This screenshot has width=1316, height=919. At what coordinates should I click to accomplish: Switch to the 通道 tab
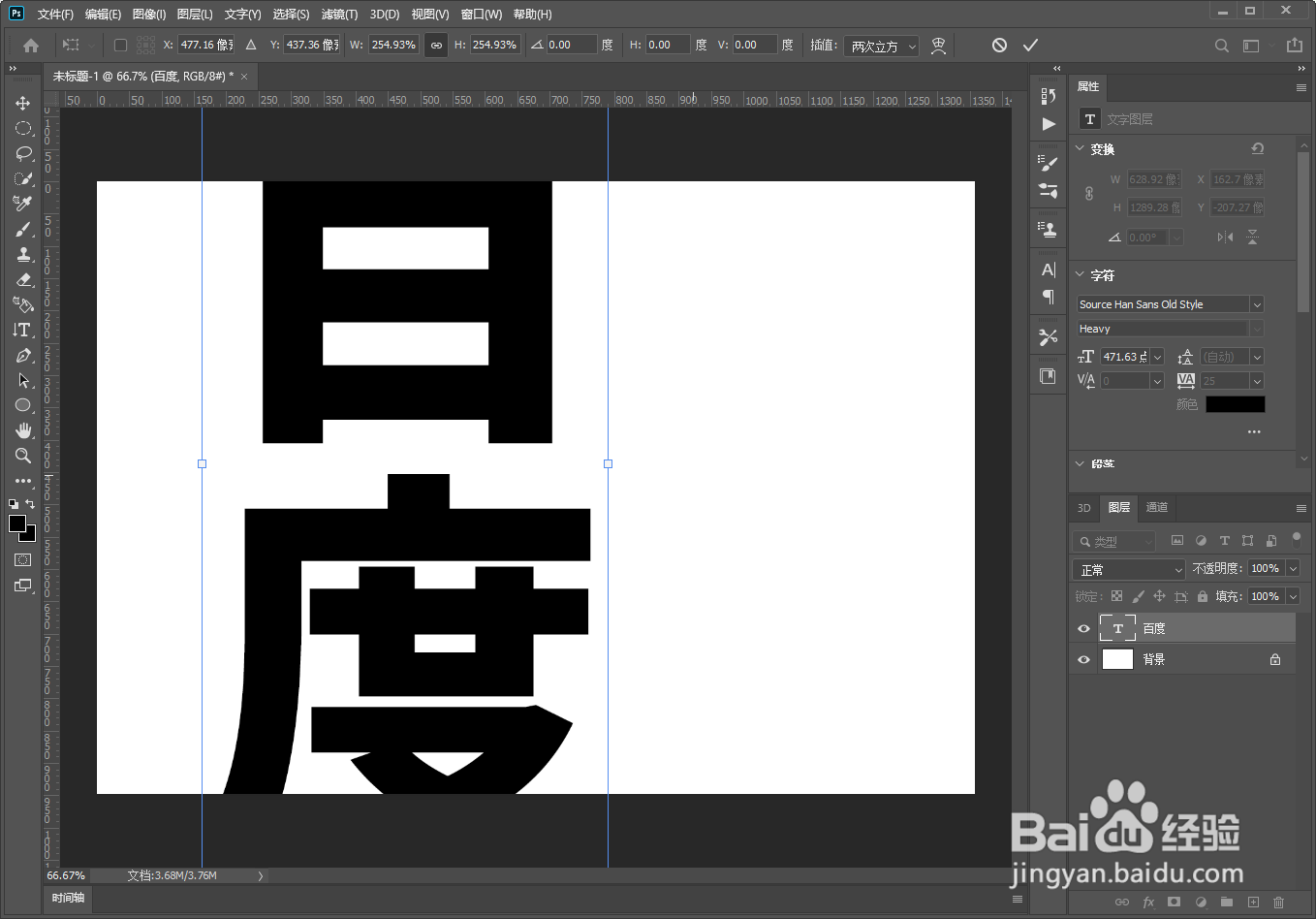click(x=1157, y=507)
